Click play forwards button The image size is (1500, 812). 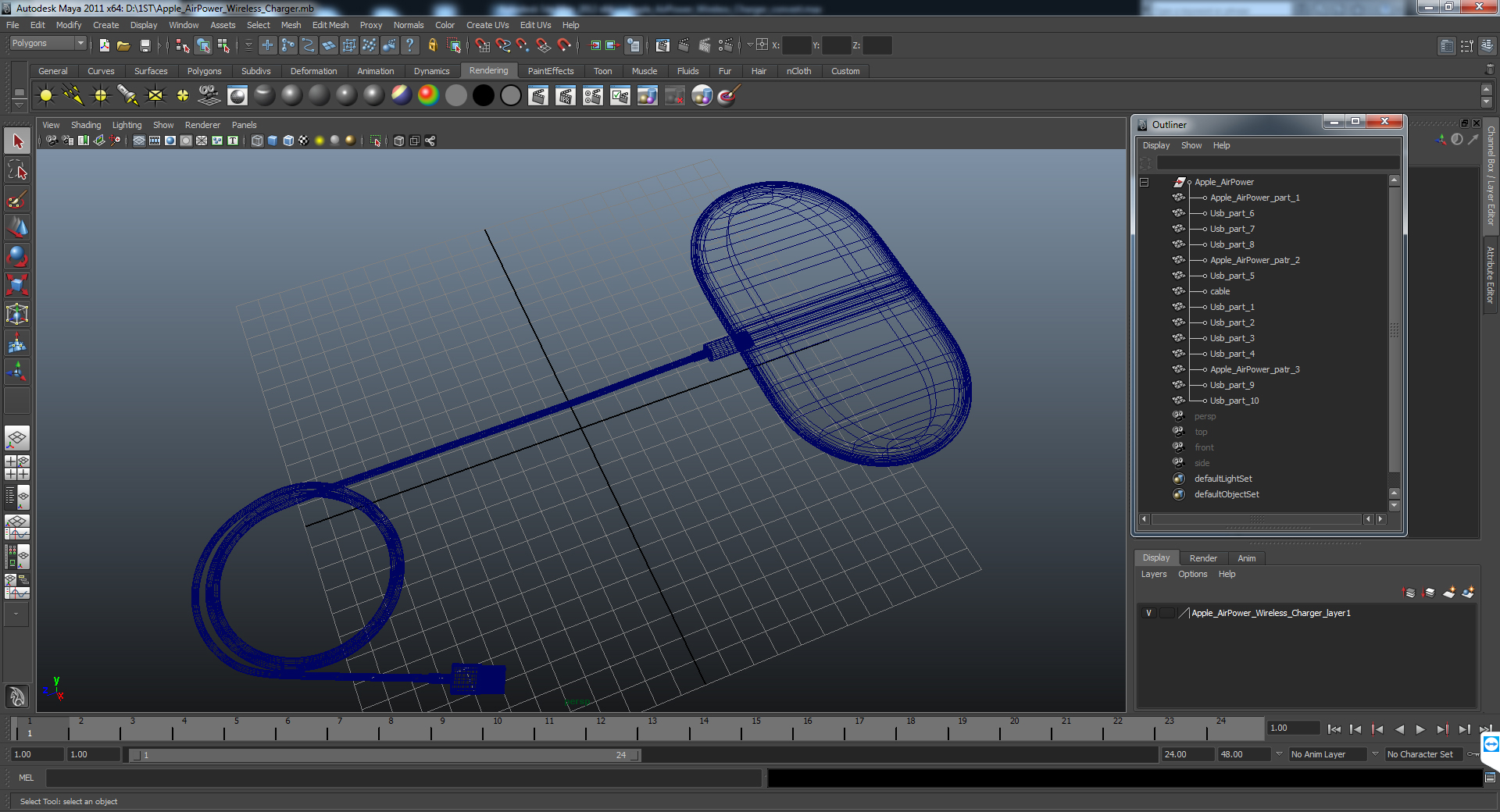(1420, 729)
